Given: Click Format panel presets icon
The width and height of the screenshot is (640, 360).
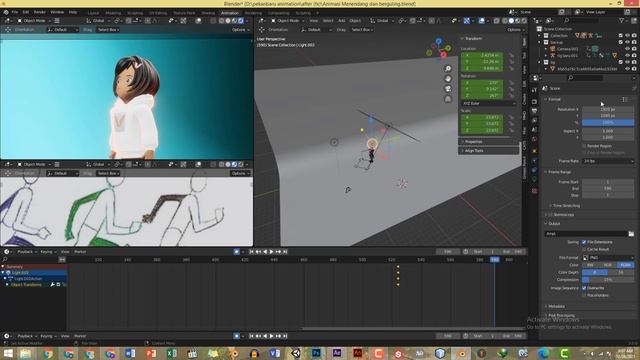Looking at the screenshot, I should coord(625,99).
